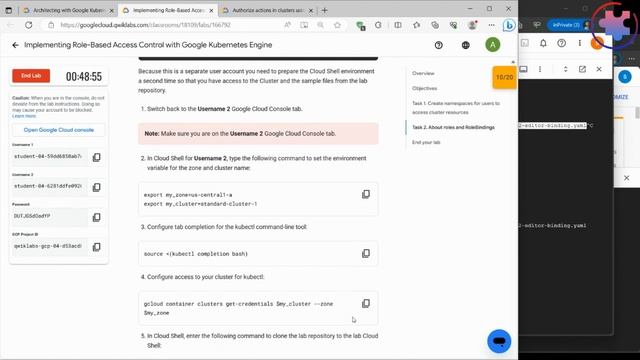640x360 pixels.
Task: Click the export my_cluster=standard-cluster-1 code line
Action: [x=200, y=204]
